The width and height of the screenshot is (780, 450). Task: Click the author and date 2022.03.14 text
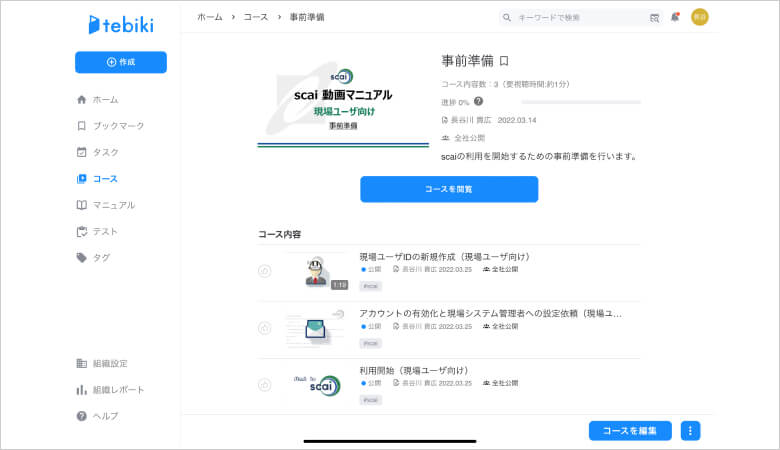(489, 120)
